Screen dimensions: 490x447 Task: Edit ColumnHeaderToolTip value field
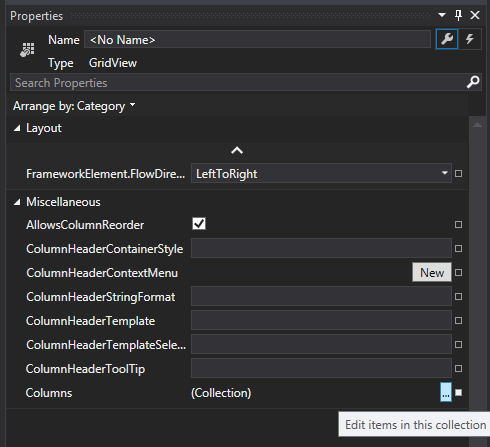point(321,368)
